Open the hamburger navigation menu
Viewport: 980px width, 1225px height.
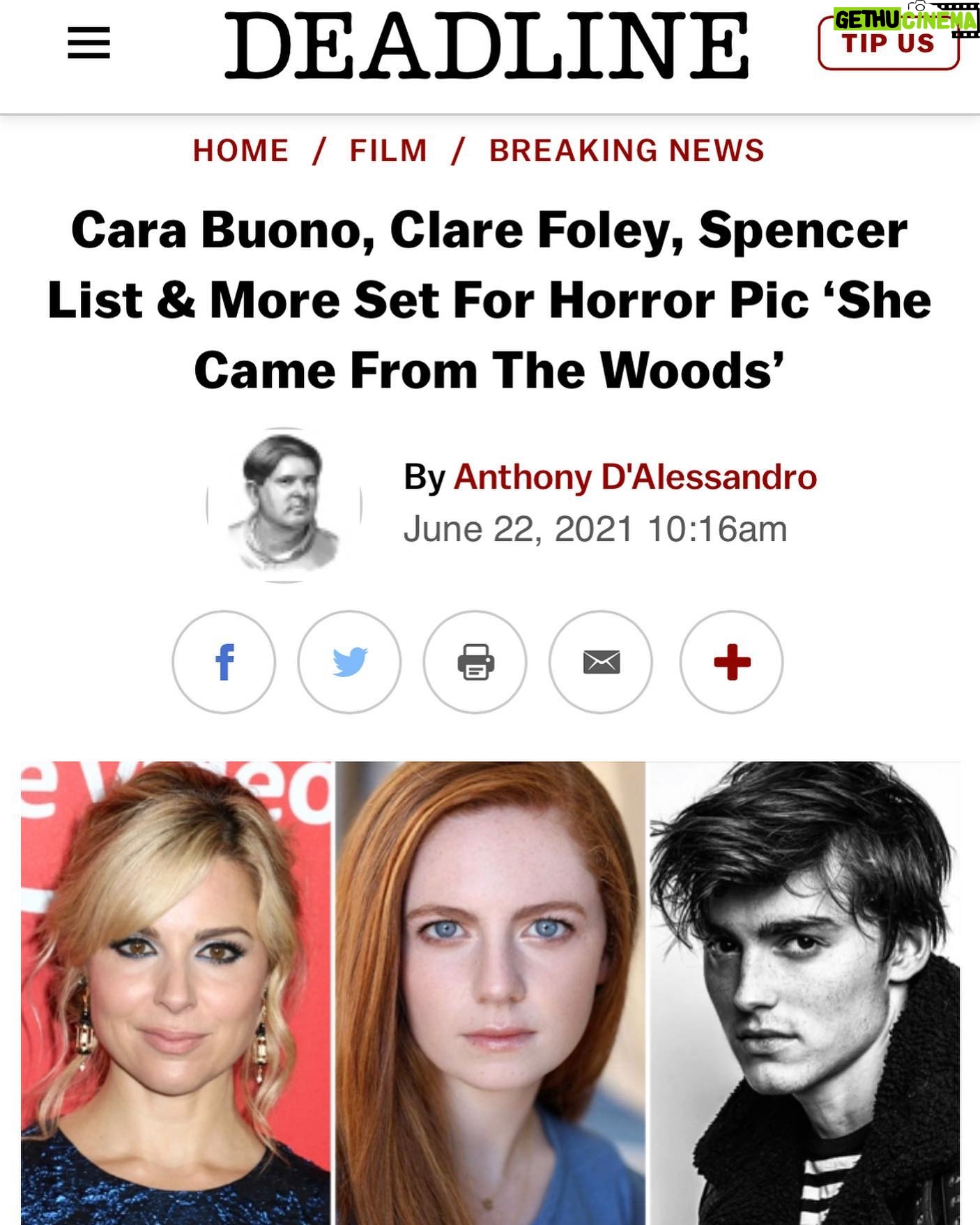[89, 43]
